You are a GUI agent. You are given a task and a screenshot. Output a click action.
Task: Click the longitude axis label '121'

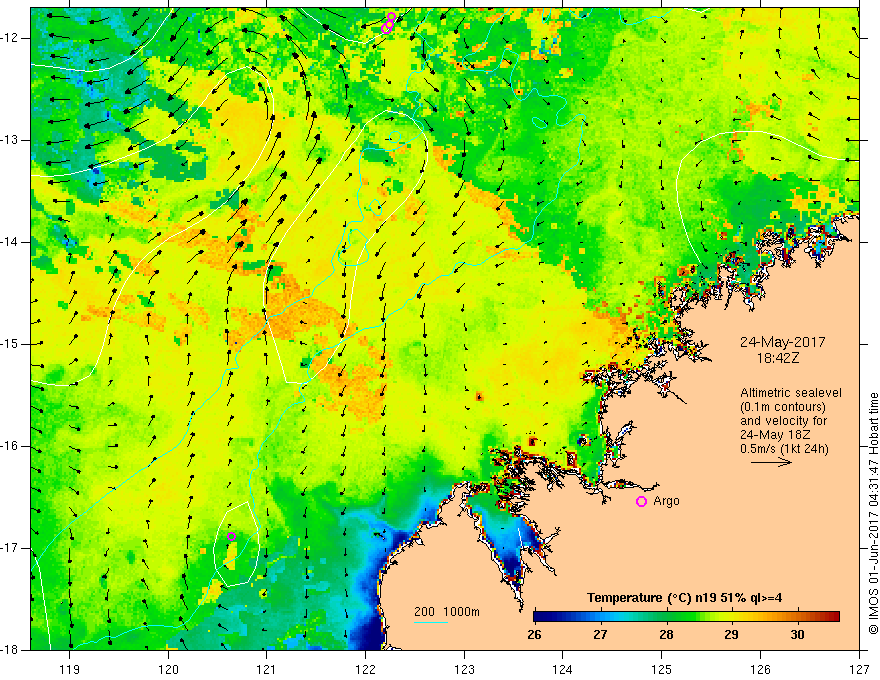(267, 669)
